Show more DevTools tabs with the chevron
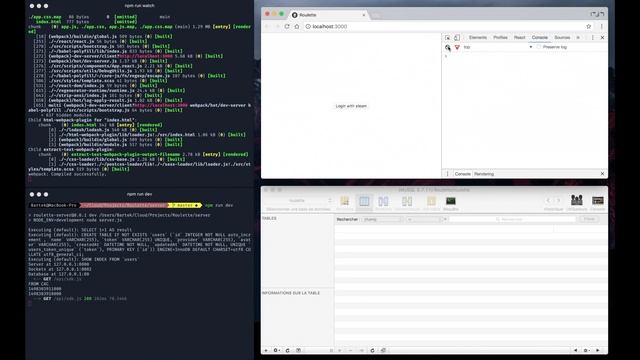The height and width of the screenshot is (360, 640). tap(578, 38)
